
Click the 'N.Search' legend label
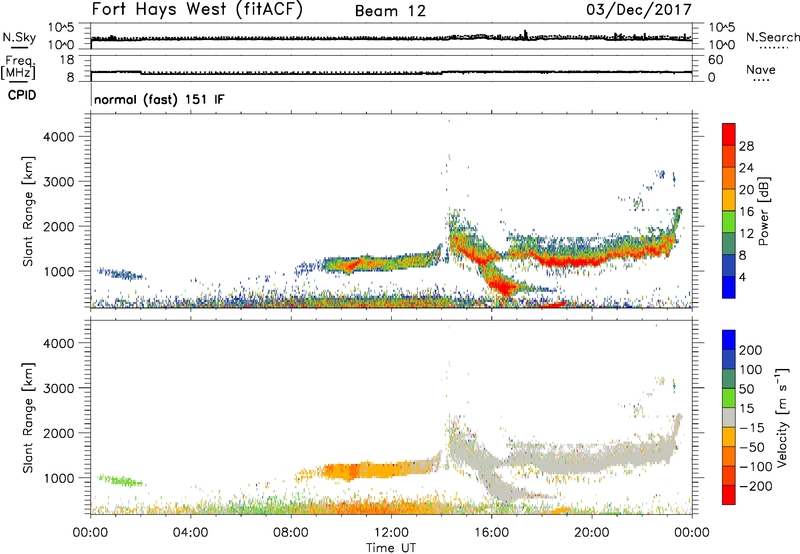pyautogui.click(x=772, y=37)
